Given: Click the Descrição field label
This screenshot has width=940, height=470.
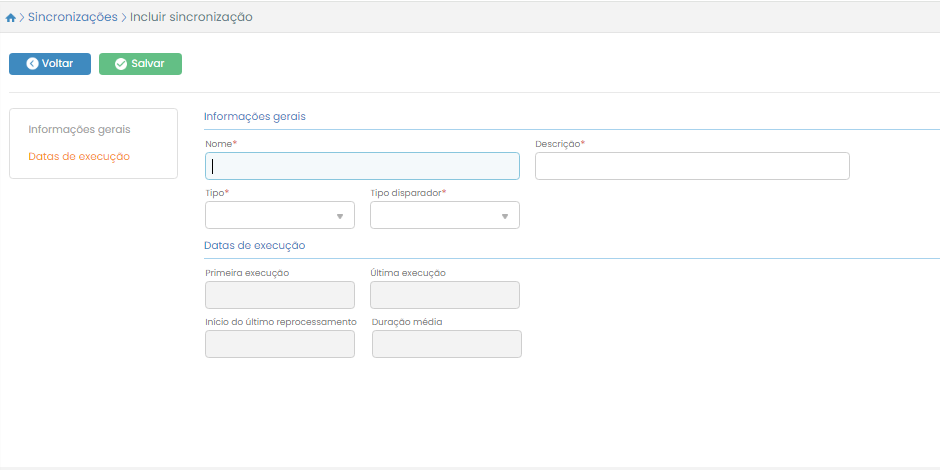Looking at the screenshot, I should click(x=559, y=144).
